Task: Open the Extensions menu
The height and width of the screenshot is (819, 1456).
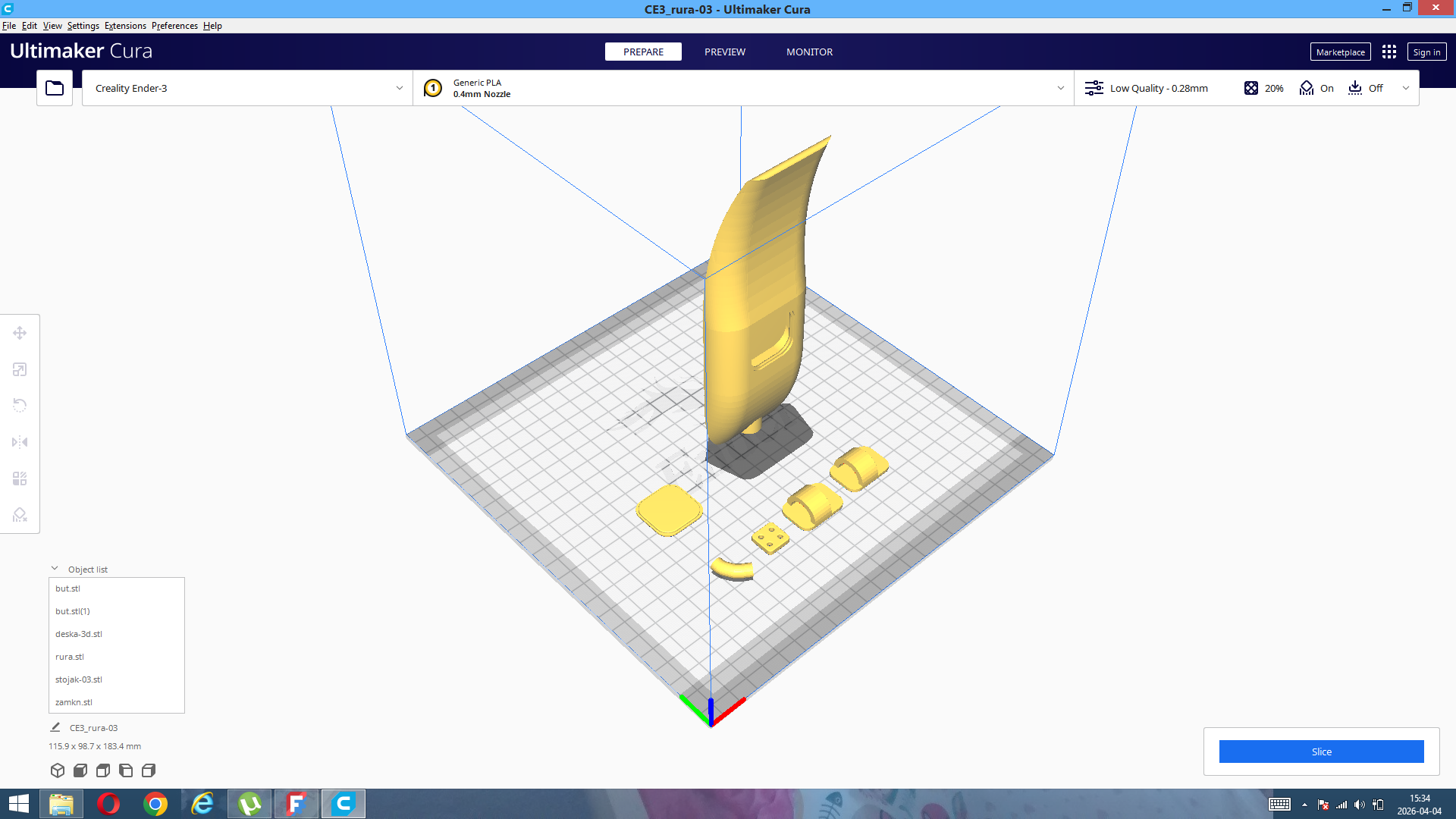Action: [125, 26]
